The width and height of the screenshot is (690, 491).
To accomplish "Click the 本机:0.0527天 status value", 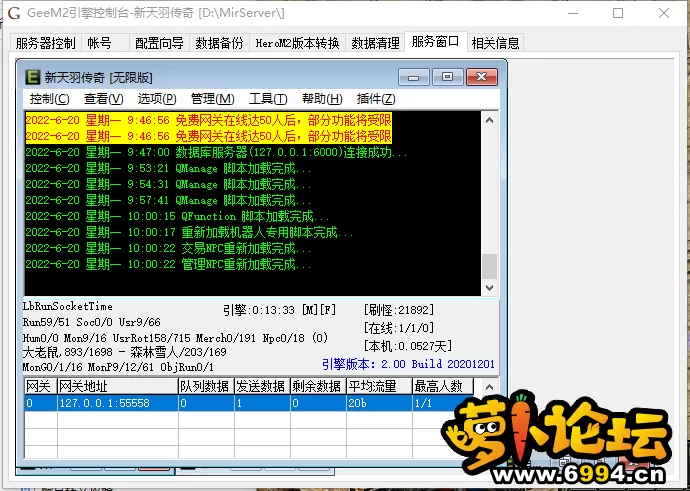I will point(407,346).
